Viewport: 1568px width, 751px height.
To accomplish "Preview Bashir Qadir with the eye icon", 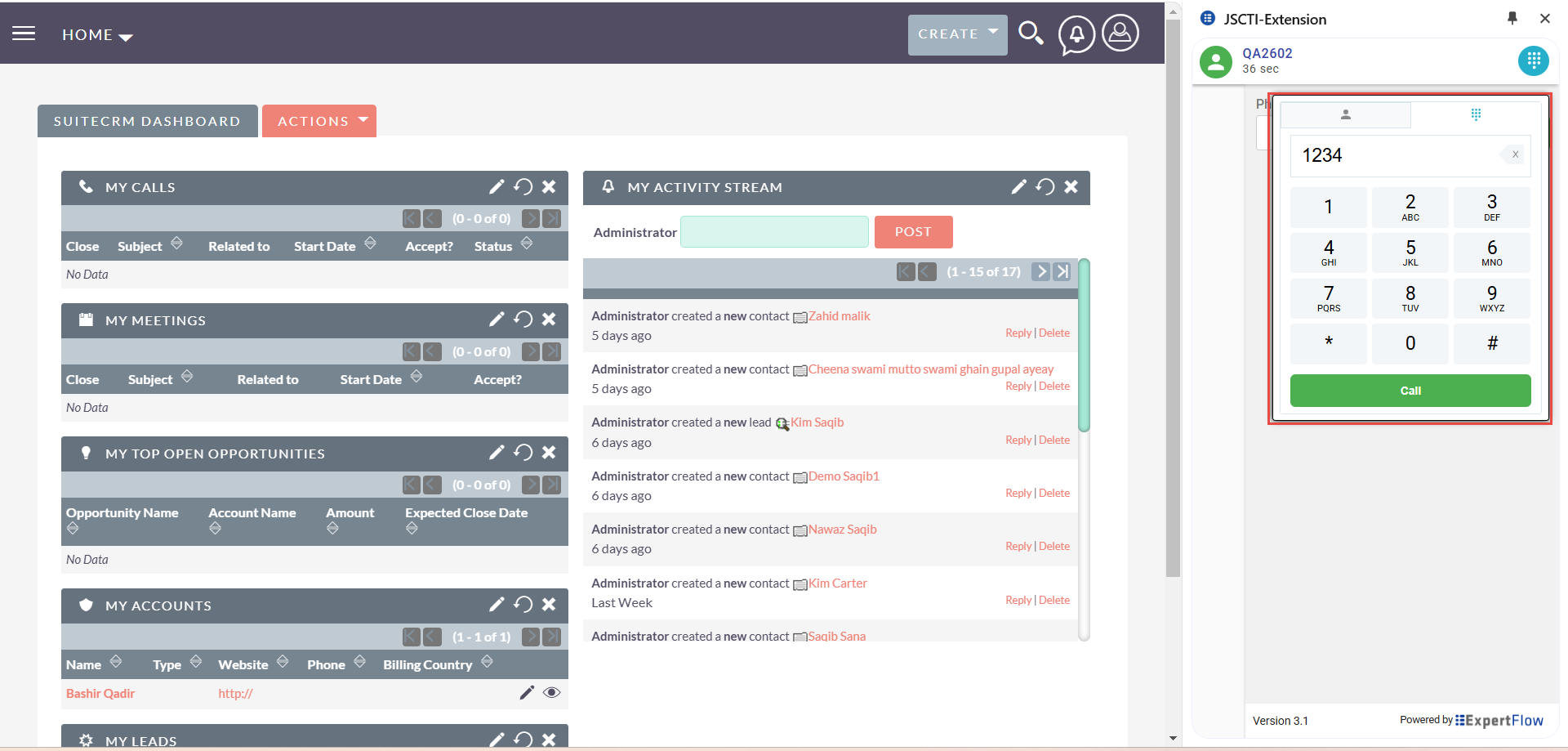I will [552, 692].
